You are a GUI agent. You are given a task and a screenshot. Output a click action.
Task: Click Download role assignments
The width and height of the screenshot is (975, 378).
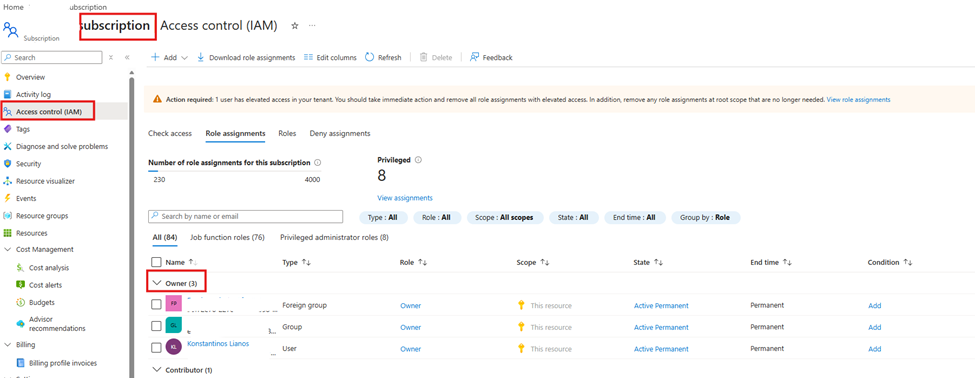point(246,57)
